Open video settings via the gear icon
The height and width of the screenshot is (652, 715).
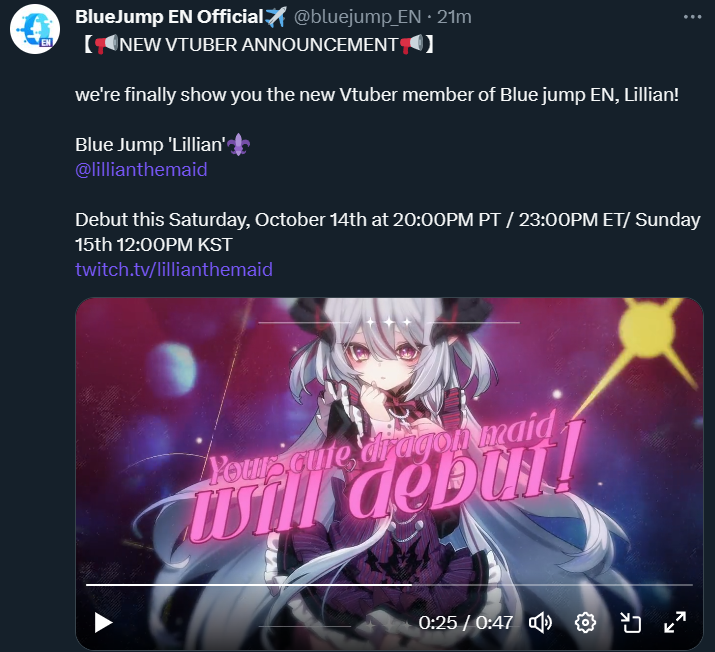point(585,623)
